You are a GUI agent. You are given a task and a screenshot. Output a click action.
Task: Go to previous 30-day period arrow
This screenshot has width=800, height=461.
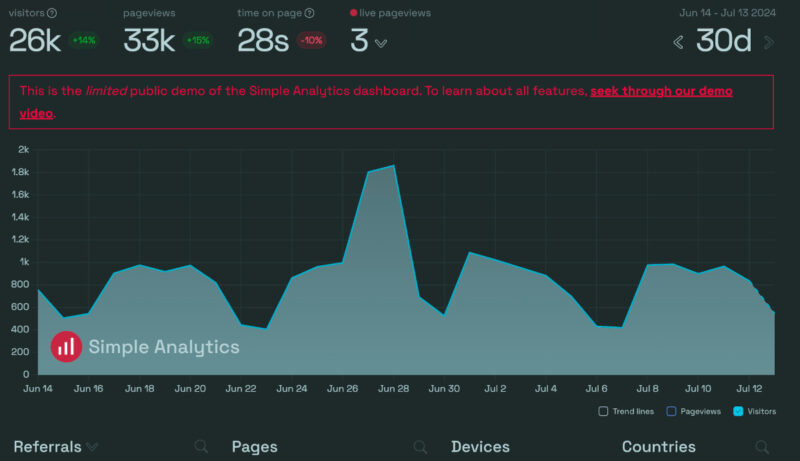tap(678, 42)
